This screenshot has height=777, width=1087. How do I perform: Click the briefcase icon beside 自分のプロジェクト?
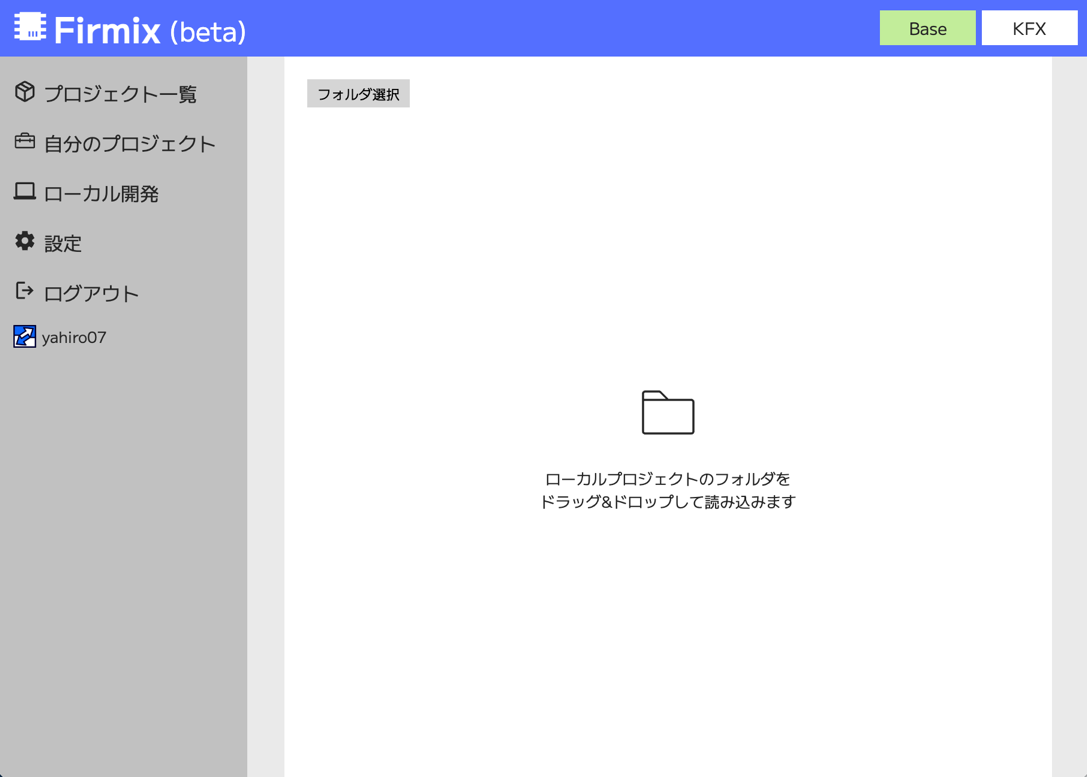25,142
